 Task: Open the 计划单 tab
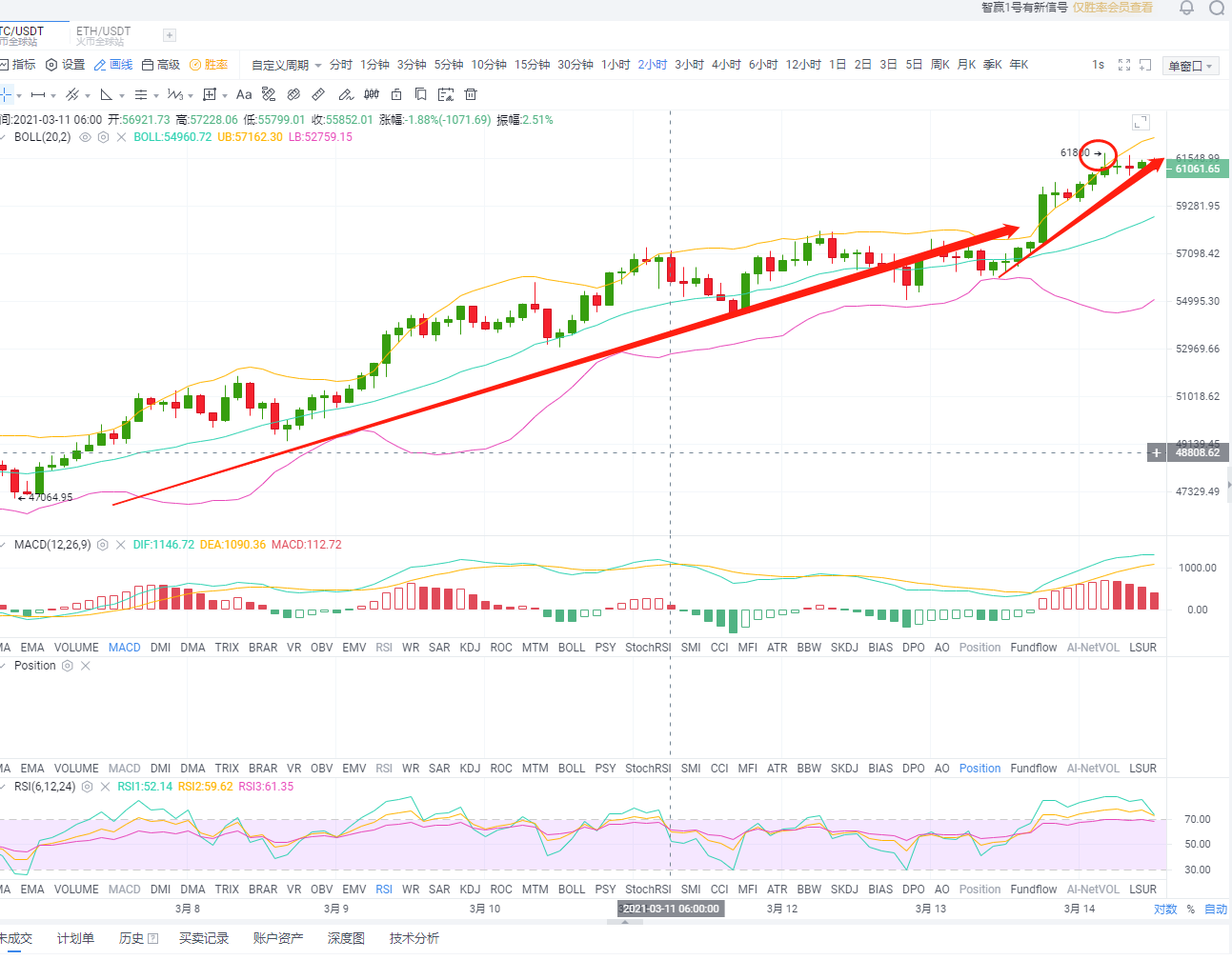pos(75,939)
